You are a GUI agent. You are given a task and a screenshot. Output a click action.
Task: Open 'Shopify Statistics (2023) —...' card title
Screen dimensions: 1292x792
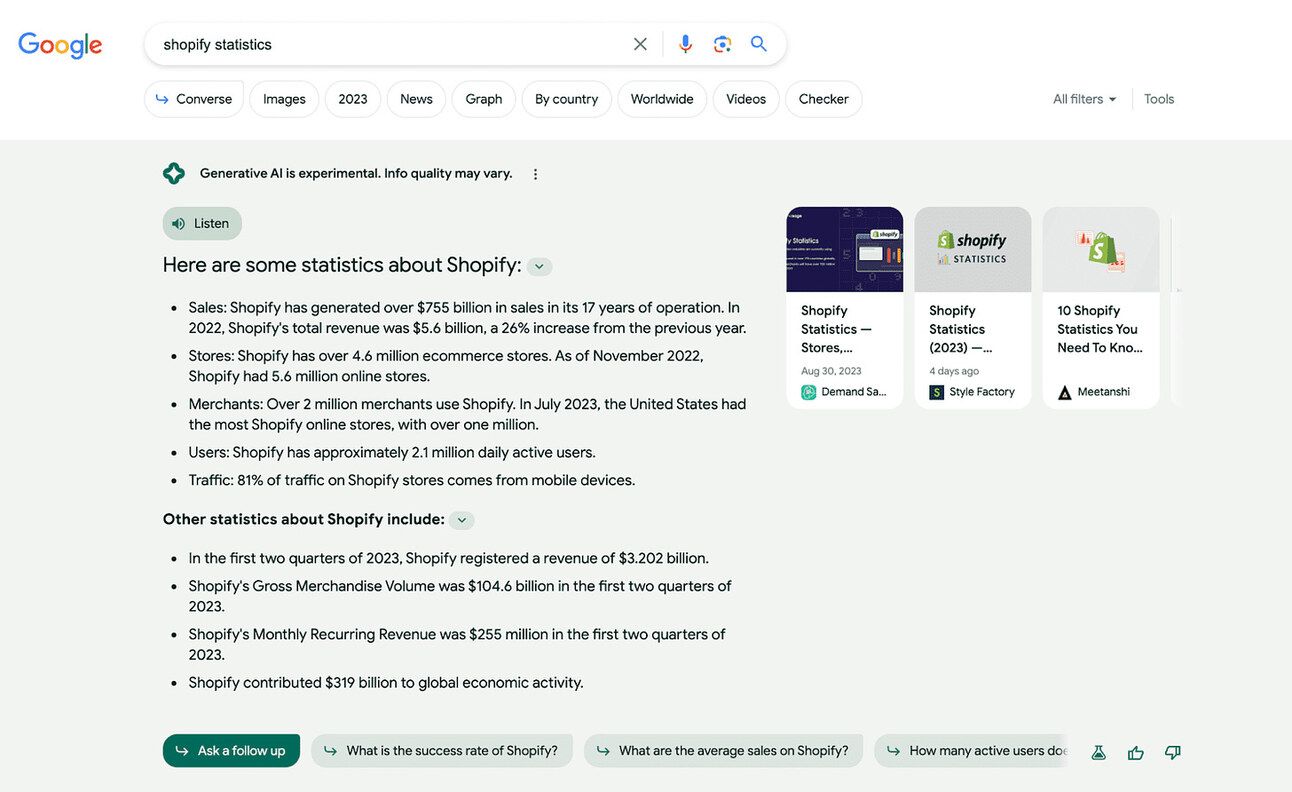961,329
